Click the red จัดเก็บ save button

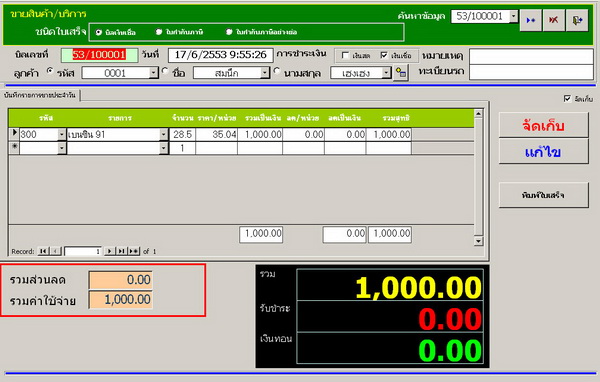543,125
